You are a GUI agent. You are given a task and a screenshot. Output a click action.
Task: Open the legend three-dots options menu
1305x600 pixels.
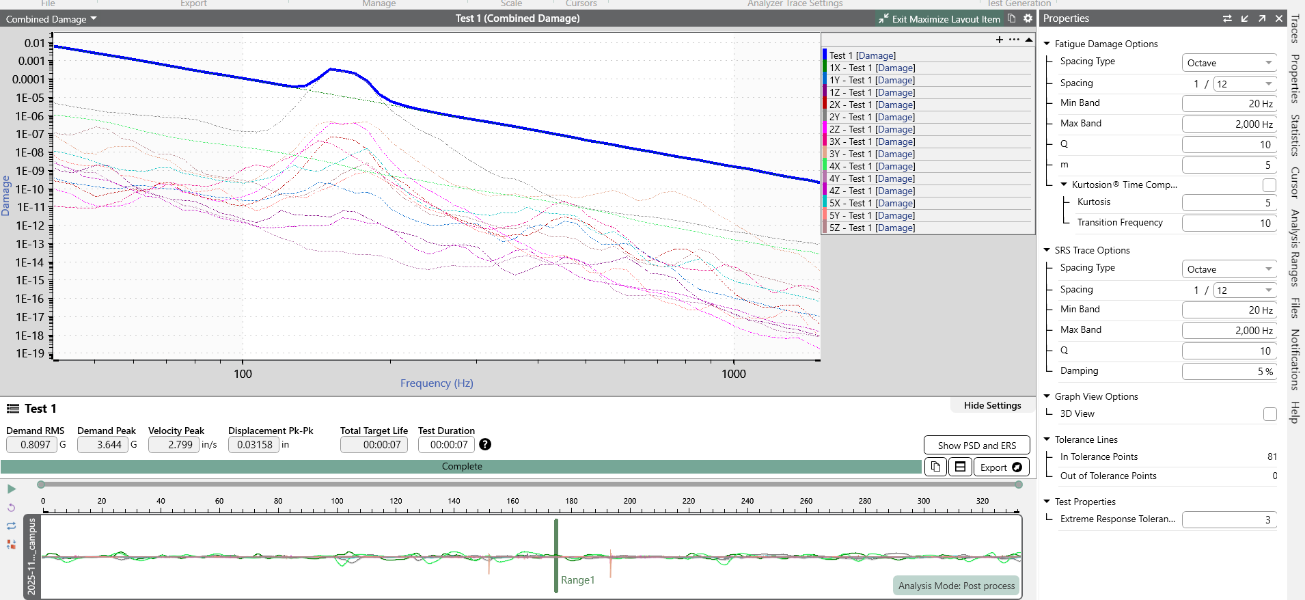pyautogui.click(x=1013, y=40)
